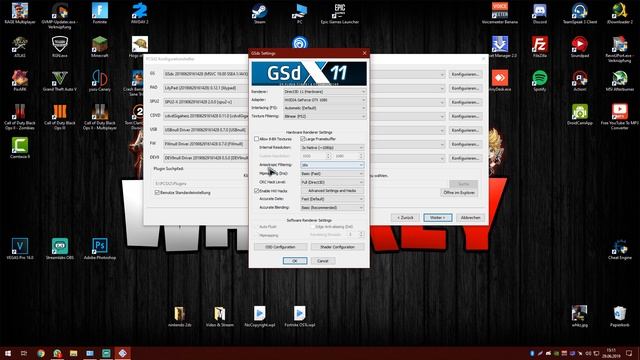
Task: Toggle the Allow 8-Bit Textures checkbox
Action: tap(256, 139)
